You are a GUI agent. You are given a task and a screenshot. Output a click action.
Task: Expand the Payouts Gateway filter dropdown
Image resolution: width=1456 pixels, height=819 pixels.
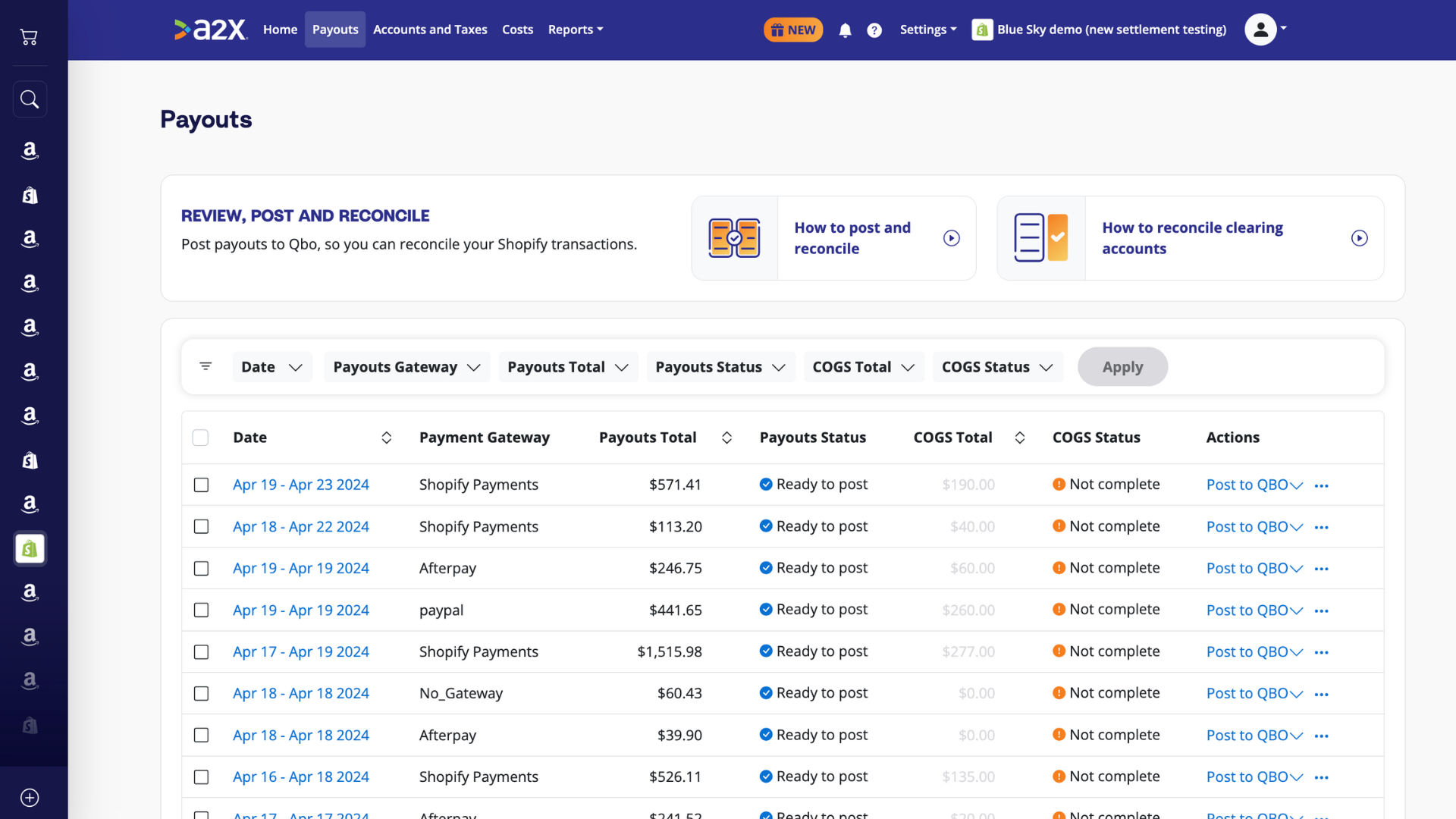point(407,367)
